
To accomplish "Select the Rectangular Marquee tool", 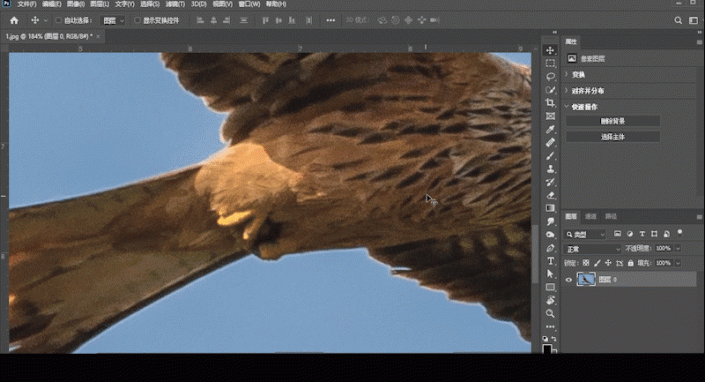I will coord(550,63).
